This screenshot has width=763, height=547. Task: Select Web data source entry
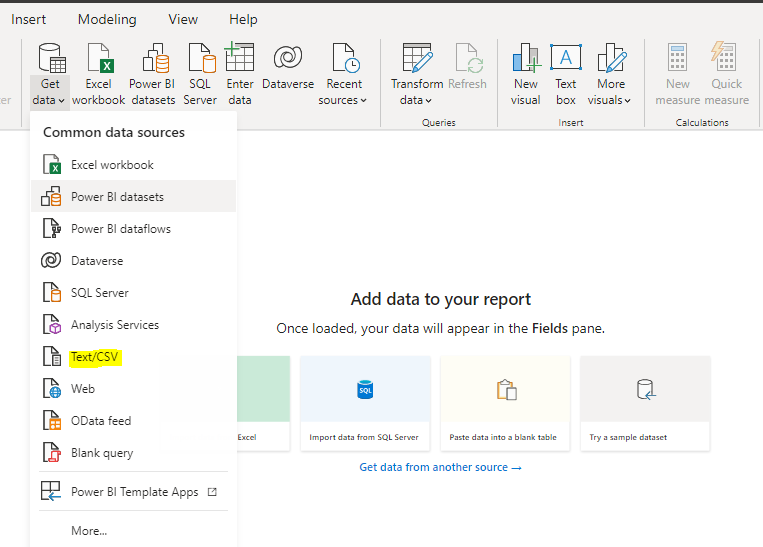(133, 388)
